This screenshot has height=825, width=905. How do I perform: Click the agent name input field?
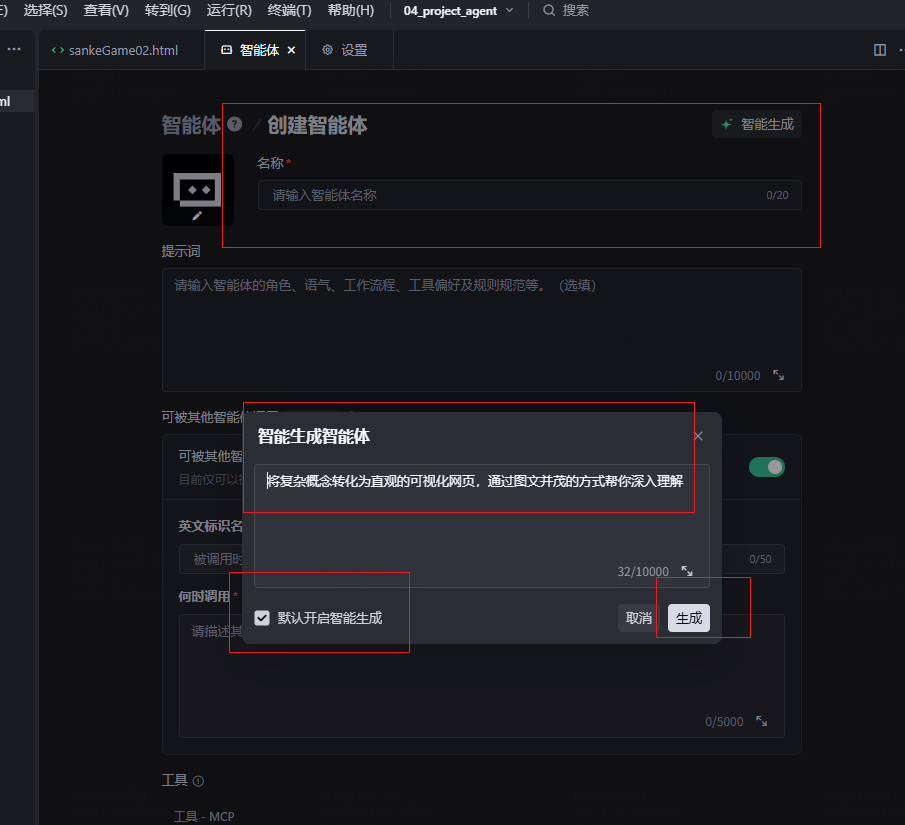pos(529,195)
